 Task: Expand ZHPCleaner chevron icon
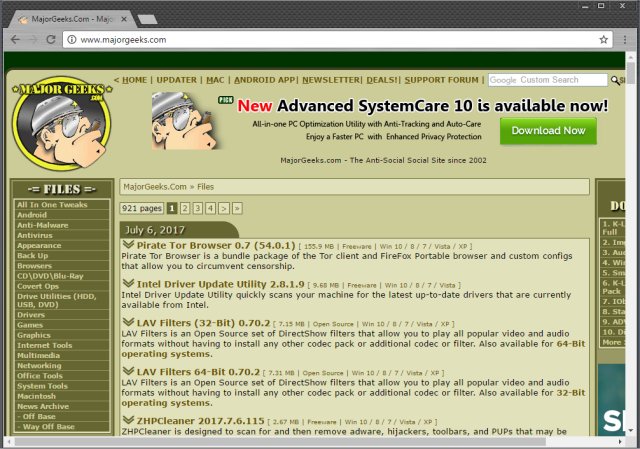tap(129, 420)
